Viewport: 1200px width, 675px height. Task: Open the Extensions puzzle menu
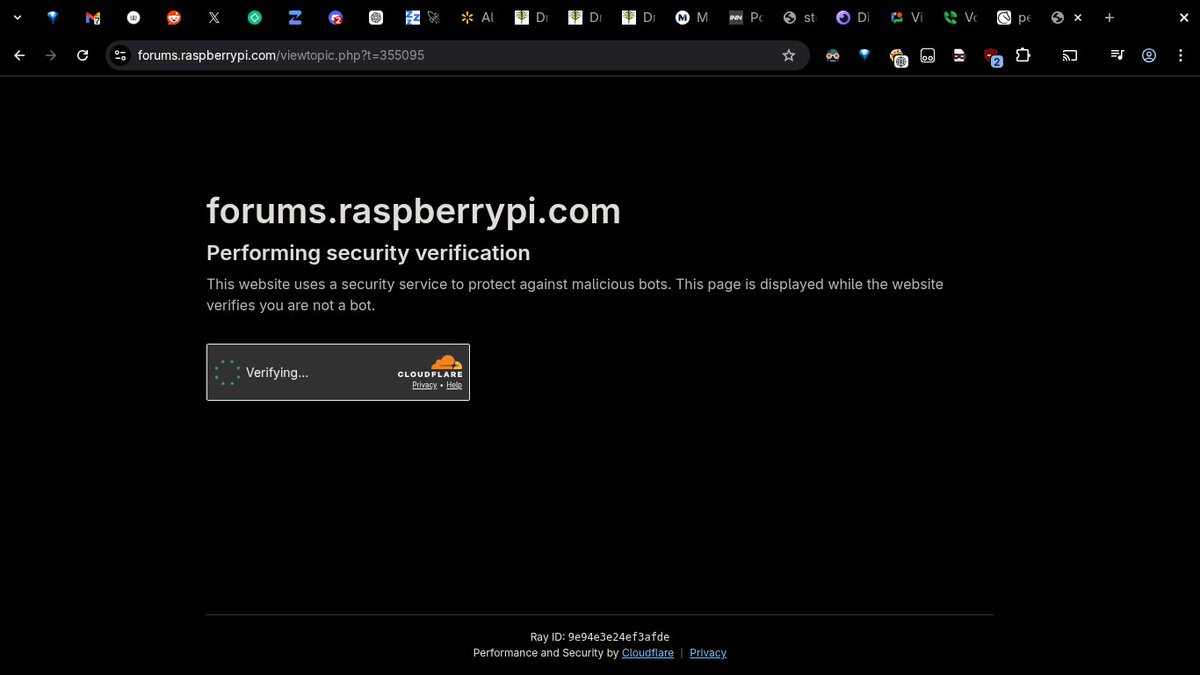(1023, 56)
